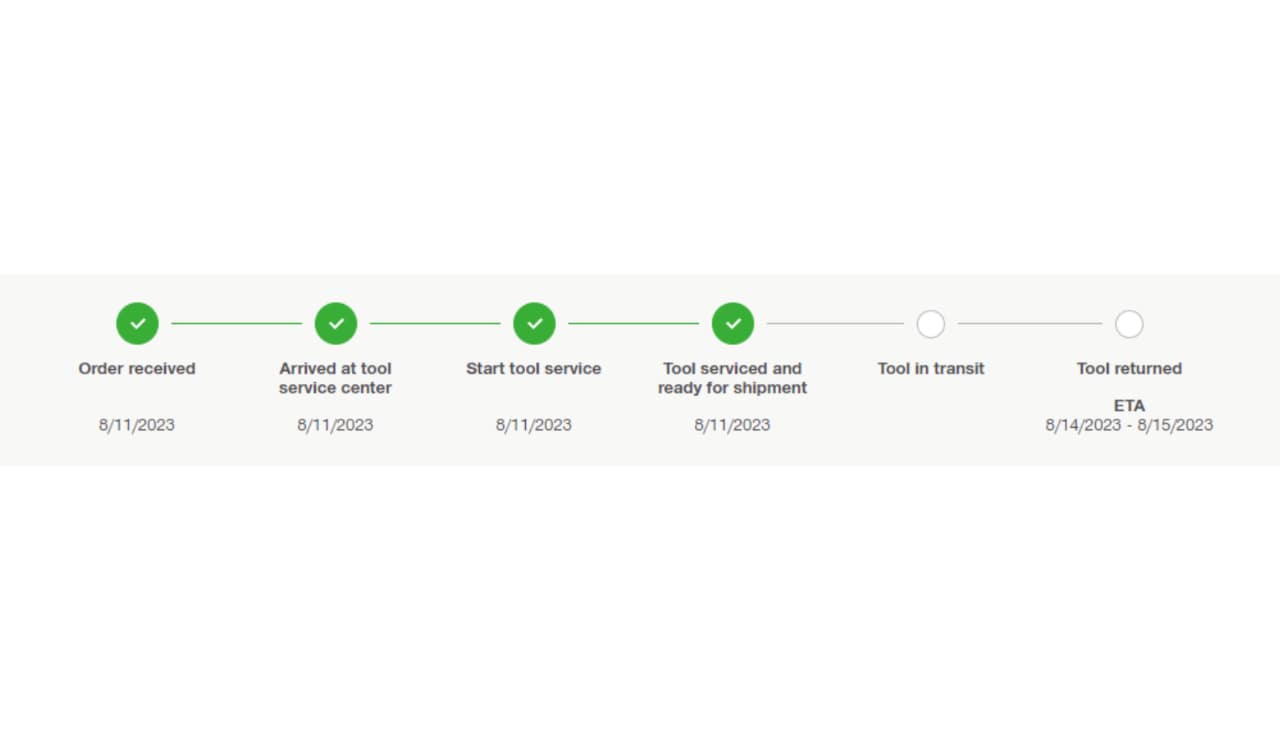Screen dimensions: 1280x731
Task: Click the date under Order received
Action: [x=137, y=425]
